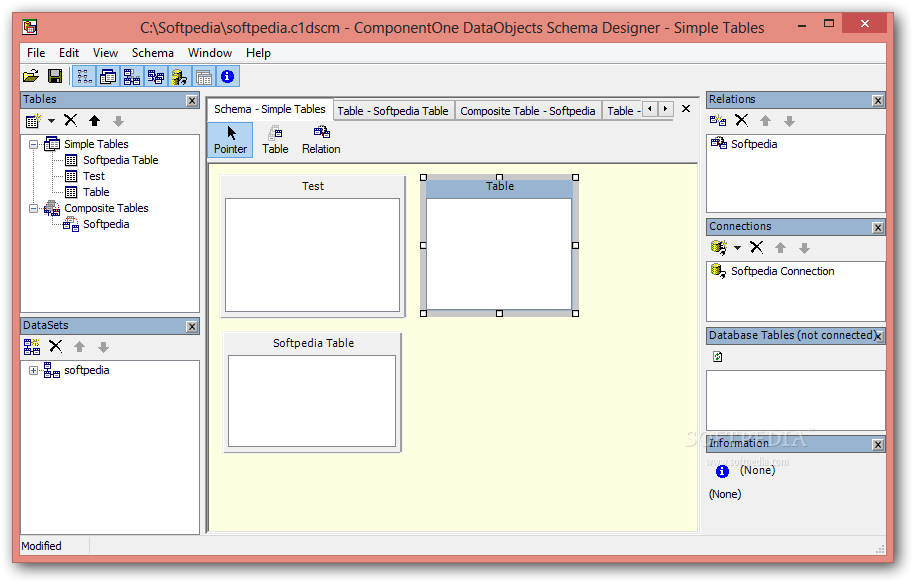Toggle the Tables window toolbar icon
Image resolution: width=914 pixels, height=583 pixels.
(x=108, y=76)
